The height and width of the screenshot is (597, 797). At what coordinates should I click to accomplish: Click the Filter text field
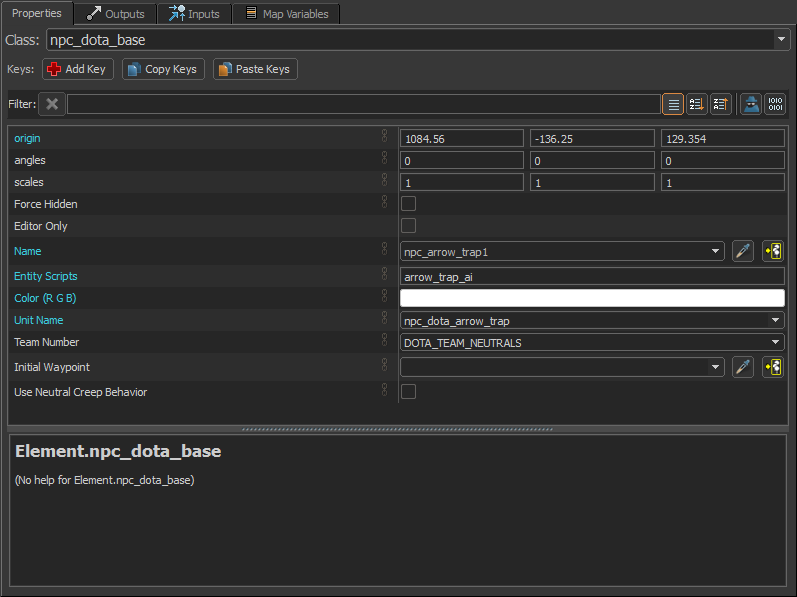pos(364,104)
